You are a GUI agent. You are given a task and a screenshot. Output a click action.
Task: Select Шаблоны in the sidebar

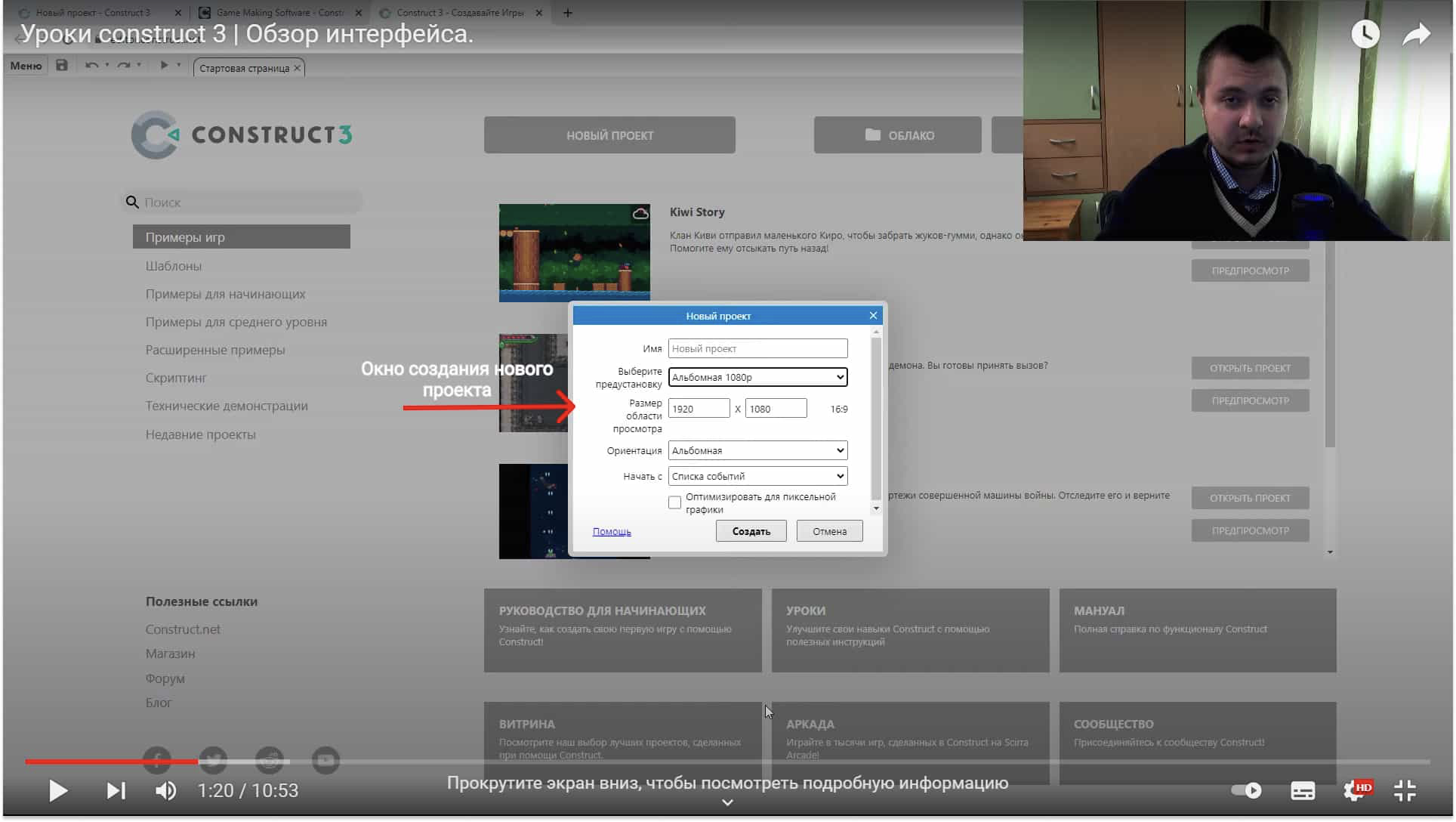pos(174,266)
